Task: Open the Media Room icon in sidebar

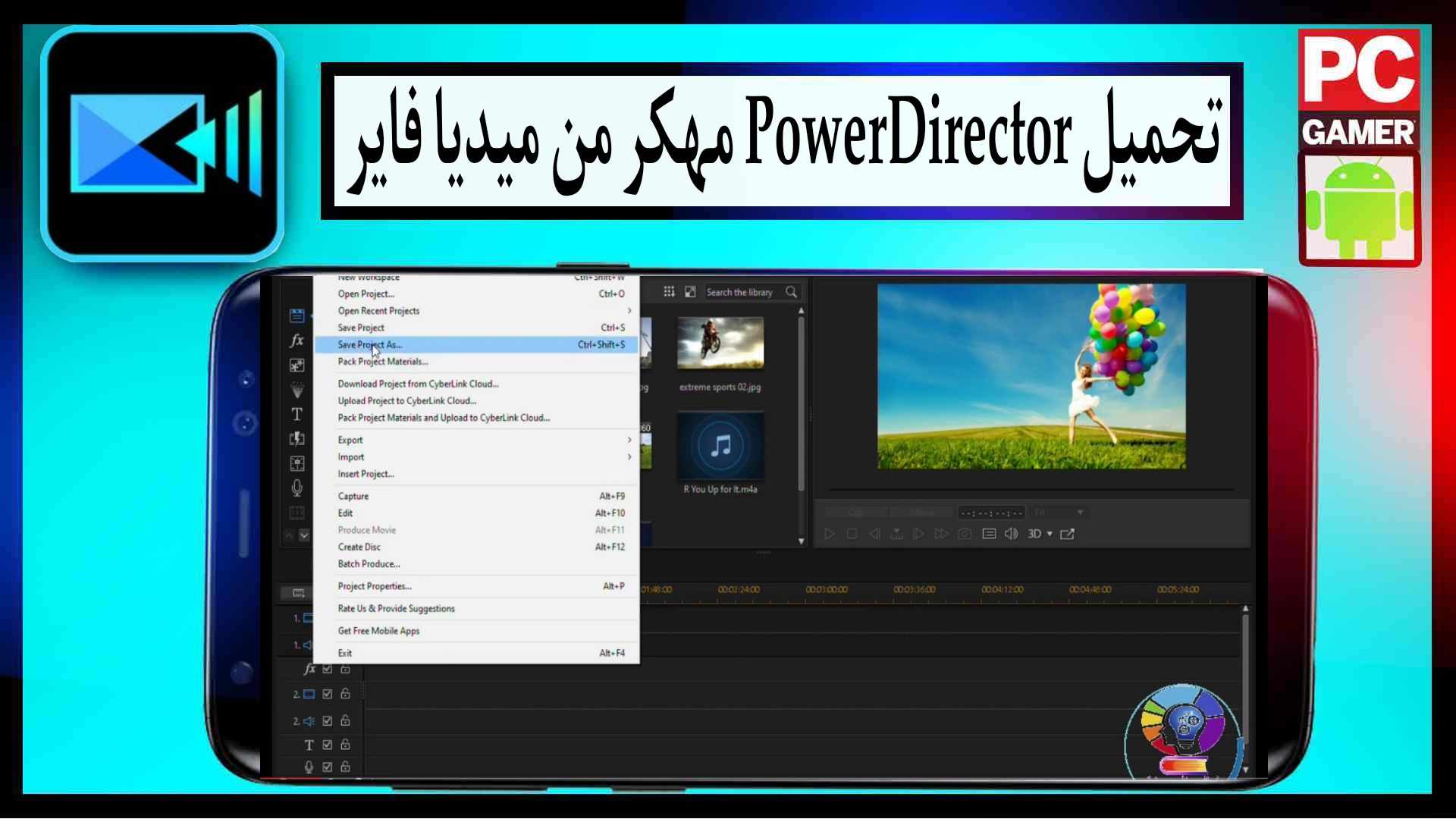Action: click(297, 315)
